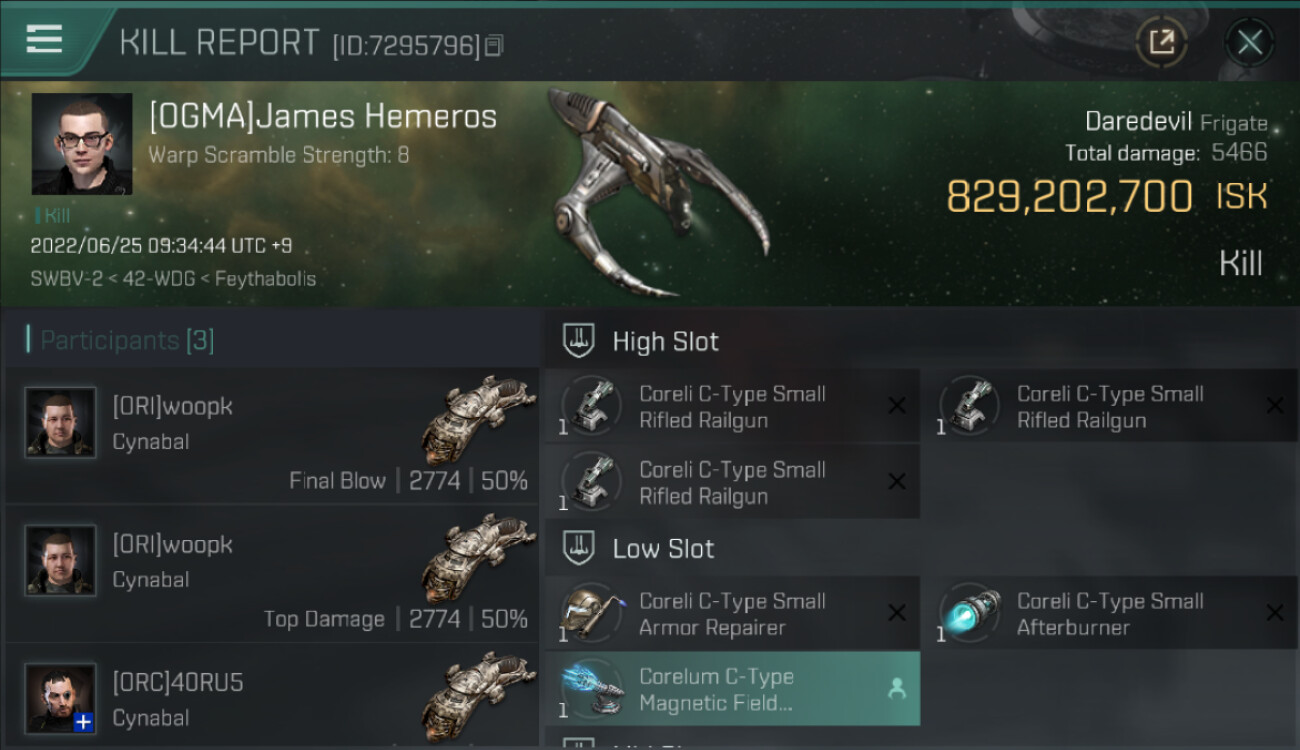Image resolution: width=1300 pixels, height=750 pixels.
Task: Click the 40RU5 participant name
Action: tap(178, 683)
